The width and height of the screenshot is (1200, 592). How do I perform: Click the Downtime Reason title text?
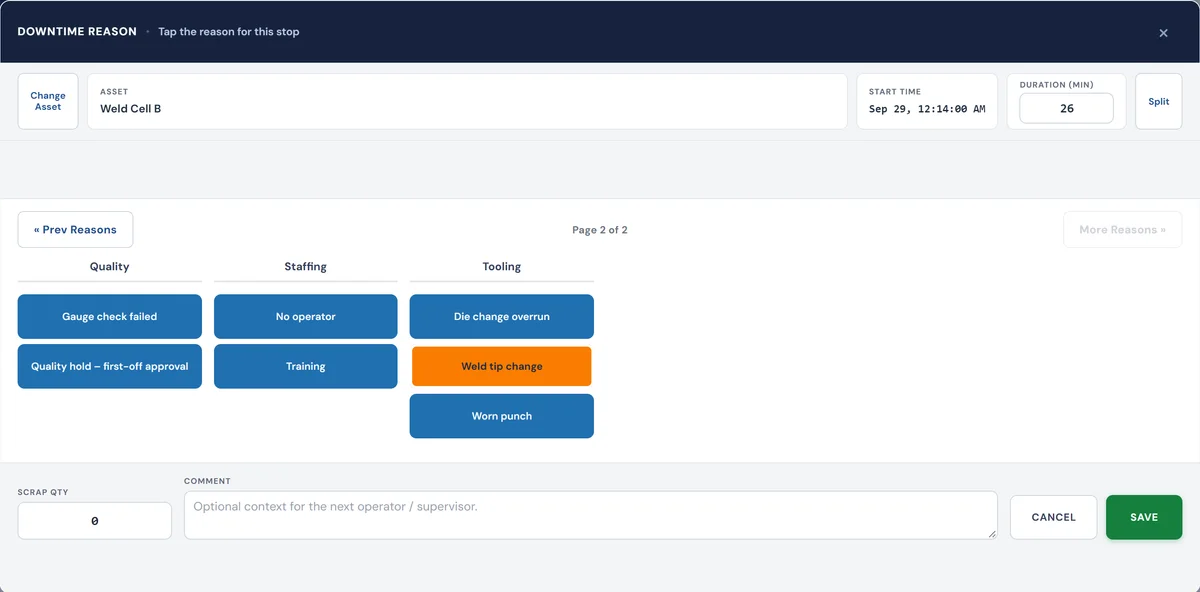tap(77, 32)
